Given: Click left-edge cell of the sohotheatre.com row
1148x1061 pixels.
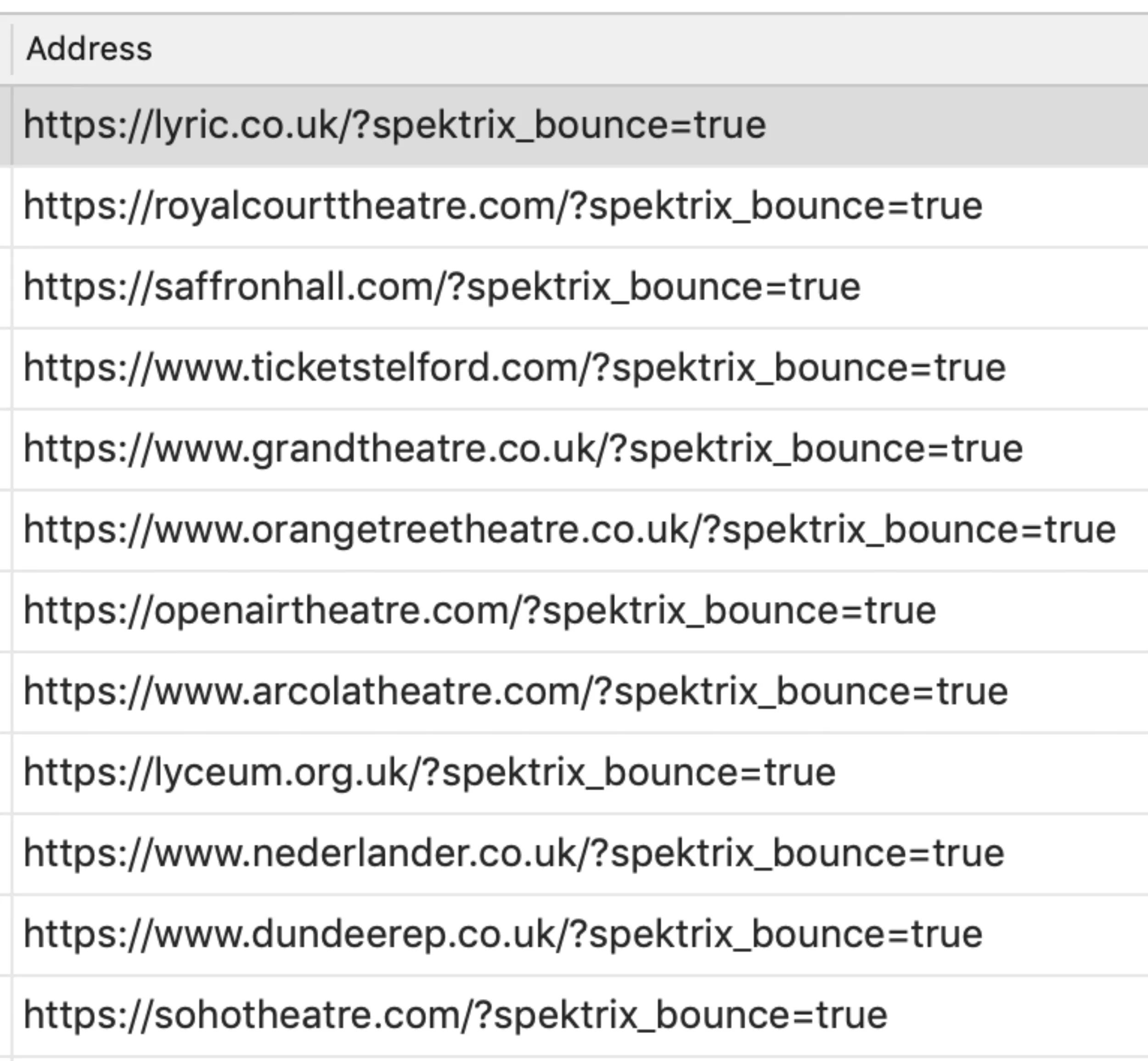Looking at the screenshot, I should click(x=5, y=1016).
